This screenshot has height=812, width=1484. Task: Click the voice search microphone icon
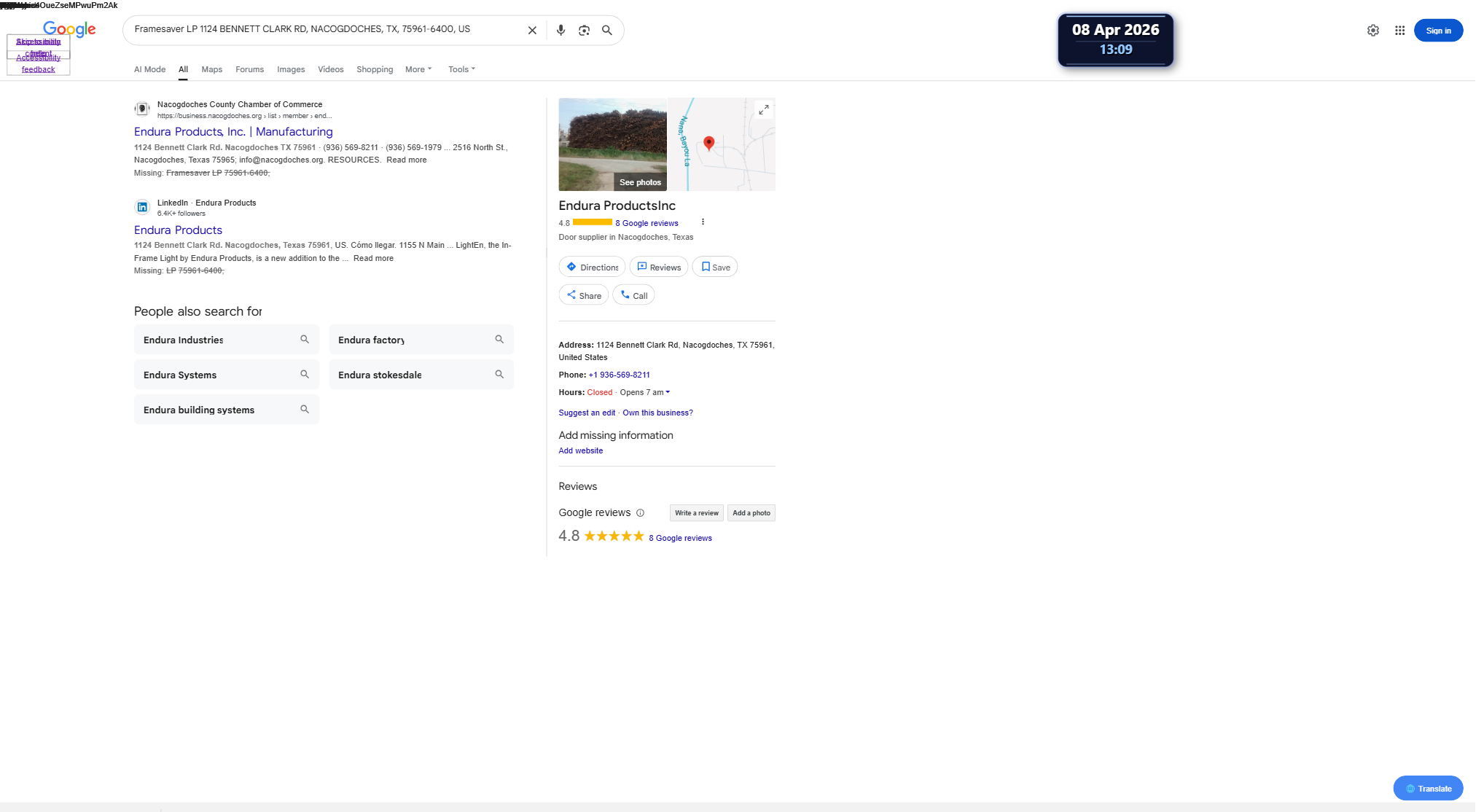561,31
